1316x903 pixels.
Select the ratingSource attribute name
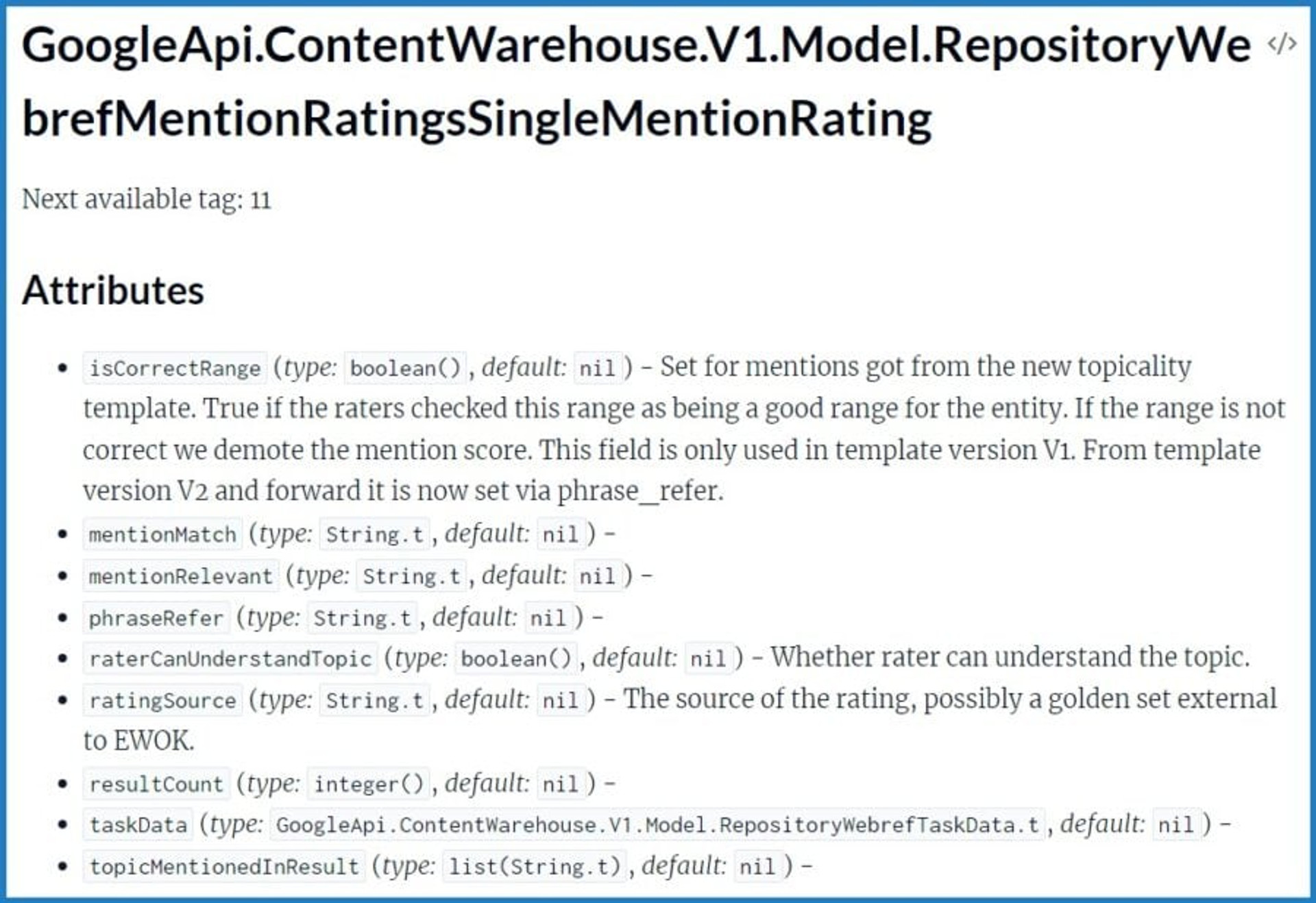(x=162, y=700)
